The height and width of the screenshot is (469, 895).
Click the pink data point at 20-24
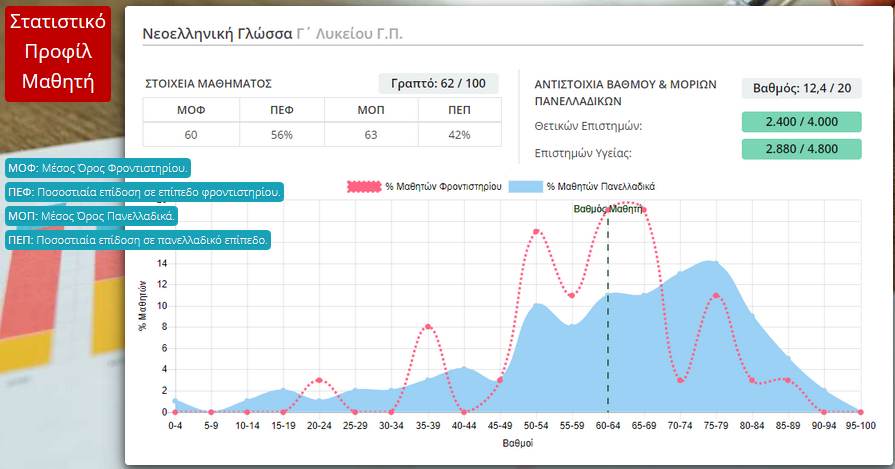319,380
